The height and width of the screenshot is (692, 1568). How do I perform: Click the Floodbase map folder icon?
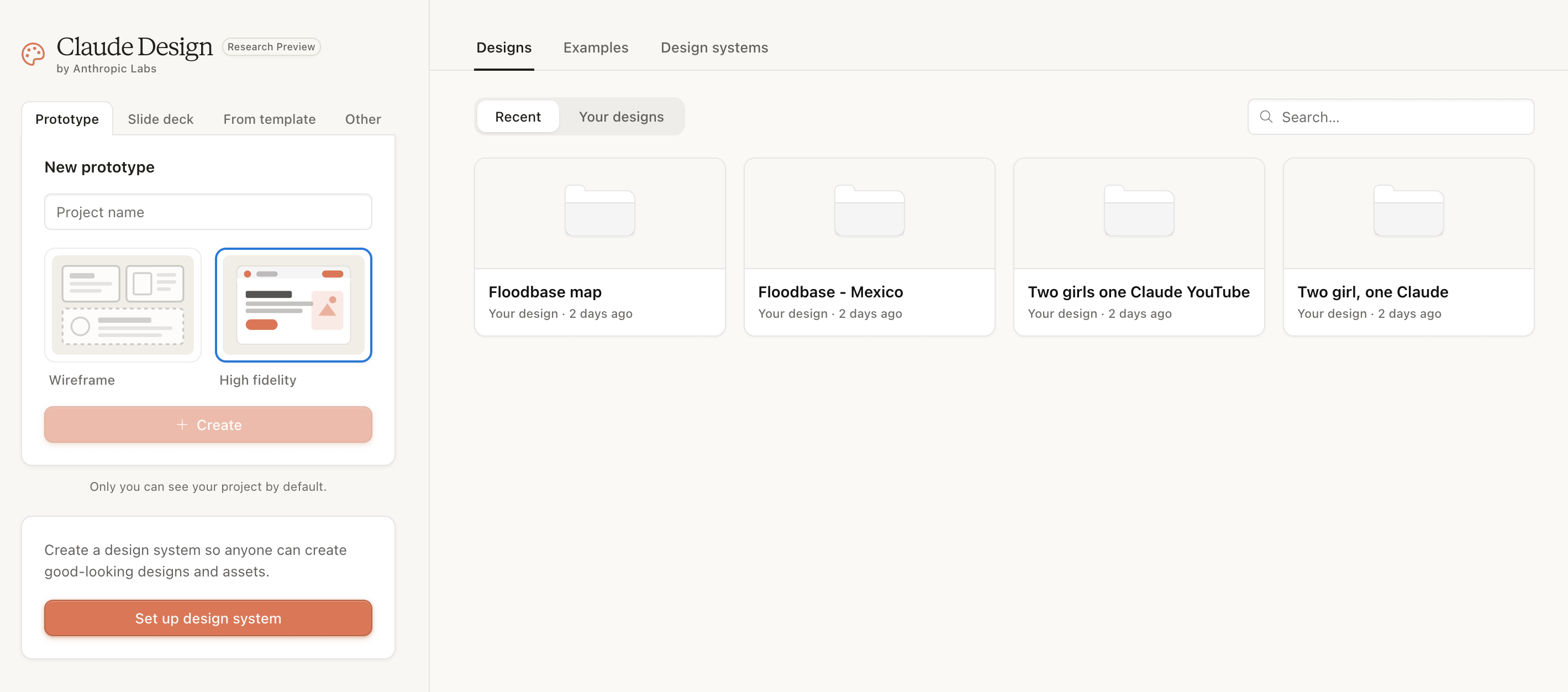(599, 211)
